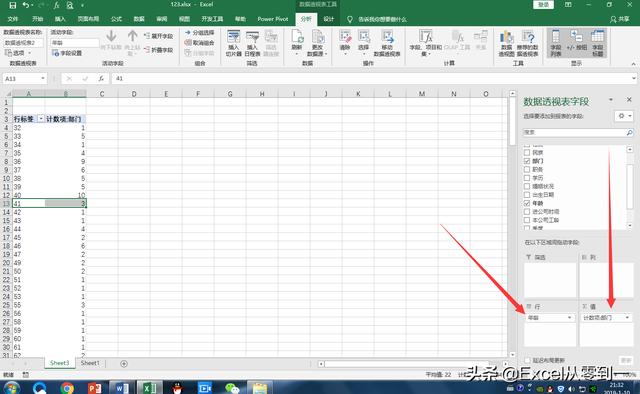Open the File (文件) tab
The image size is (640, 394).
(13, 19)
